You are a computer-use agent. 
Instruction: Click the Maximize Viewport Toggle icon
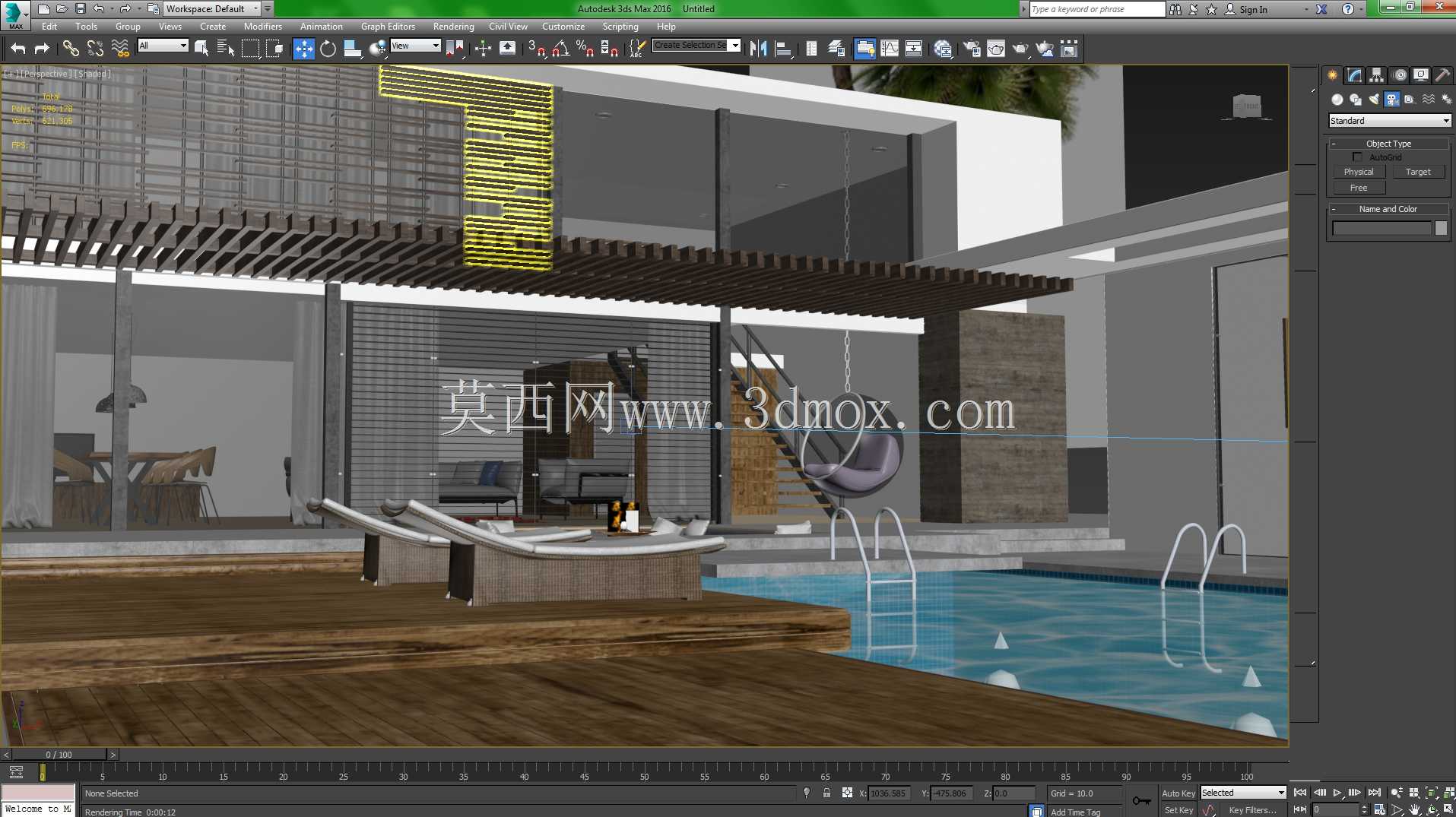(1448, 809)
